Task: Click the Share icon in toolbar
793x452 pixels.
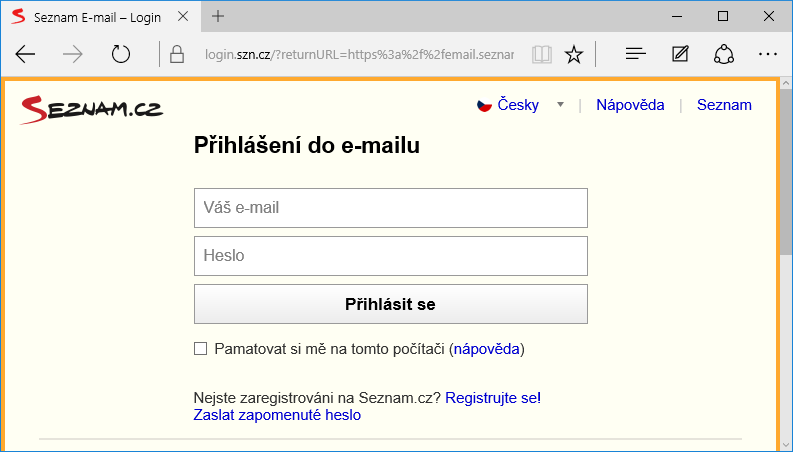Action: click(x=725, y=54)
